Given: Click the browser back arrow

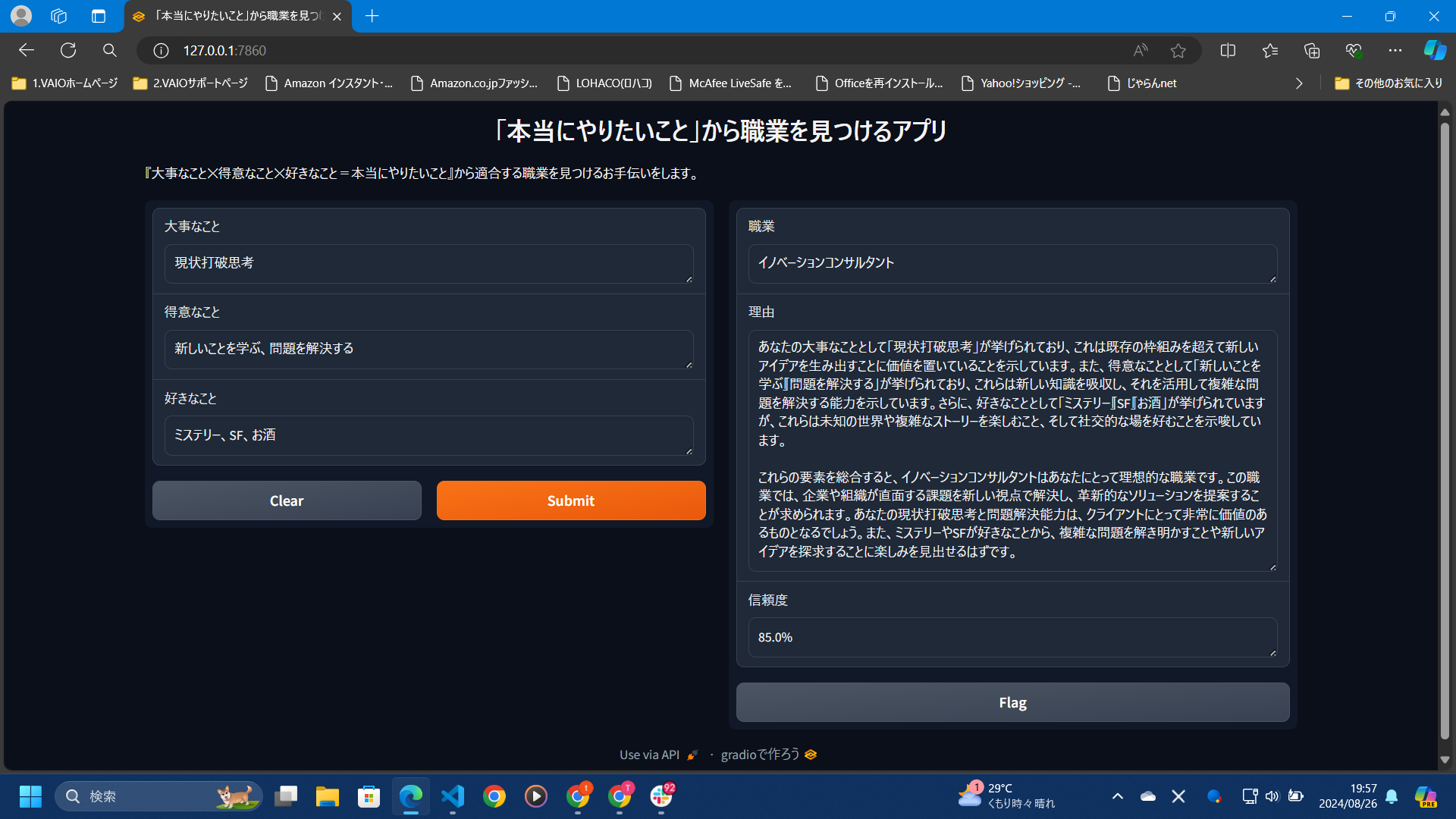Looking at the screenshot, I should pos(27,50).
